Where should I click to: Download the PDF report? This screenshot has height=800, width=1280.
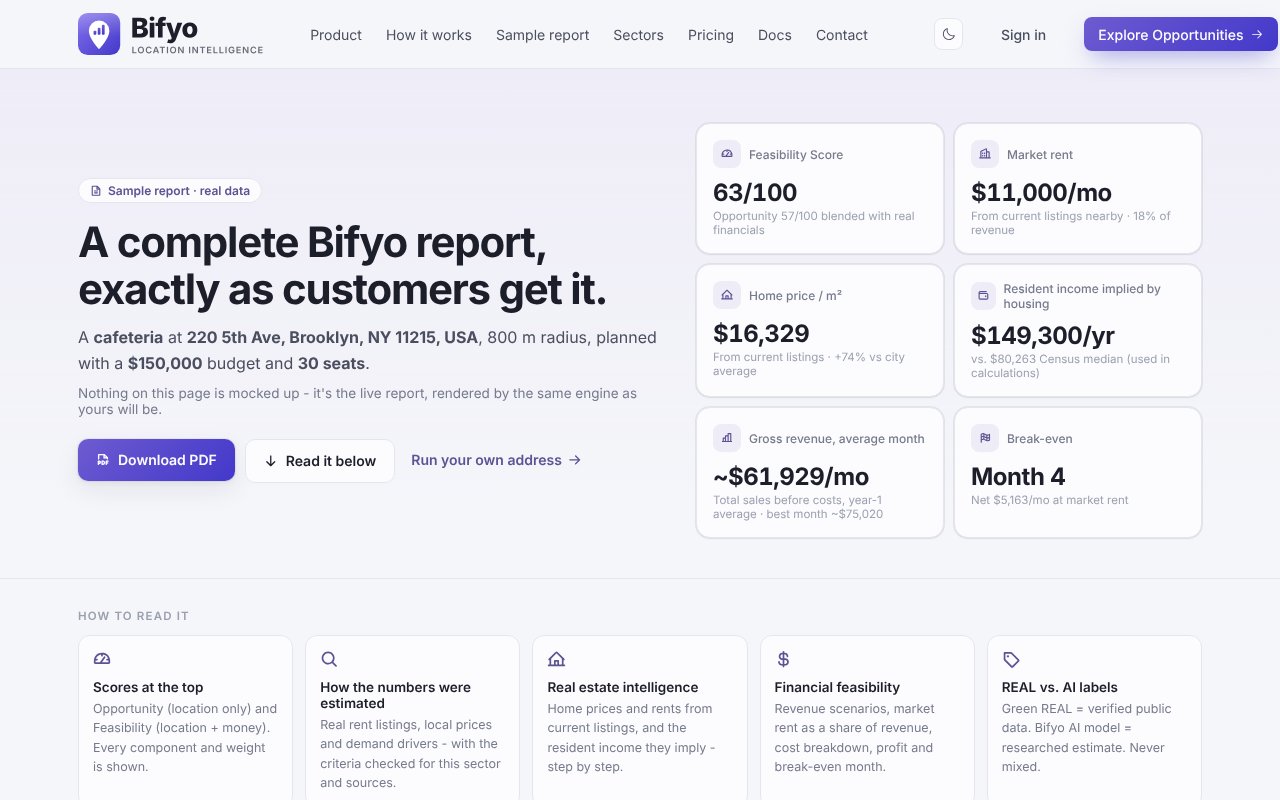coord(157,460)
